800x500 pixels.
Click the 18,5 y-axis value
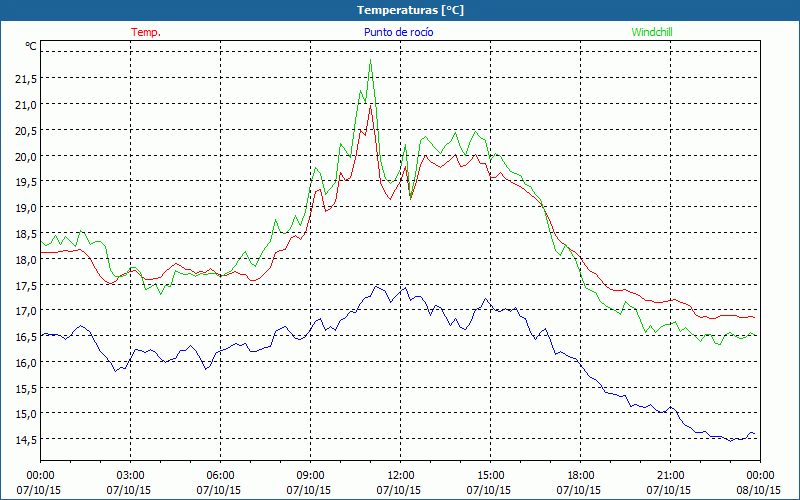point(26,234)
